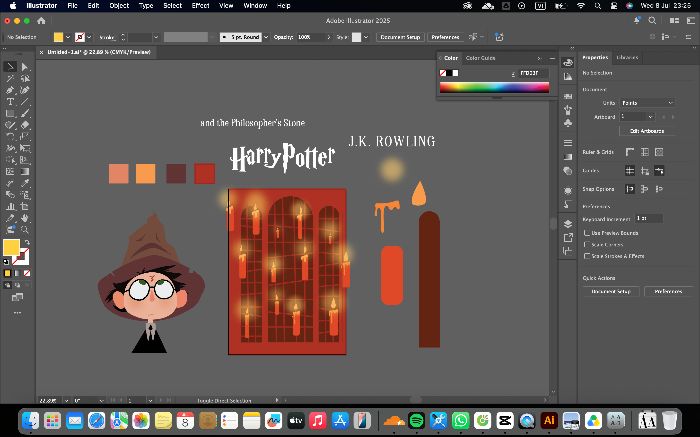The height and width of the screenshot is (437, 700).
Task: Click the Home icon below the title bar
Action: (41, 21)
